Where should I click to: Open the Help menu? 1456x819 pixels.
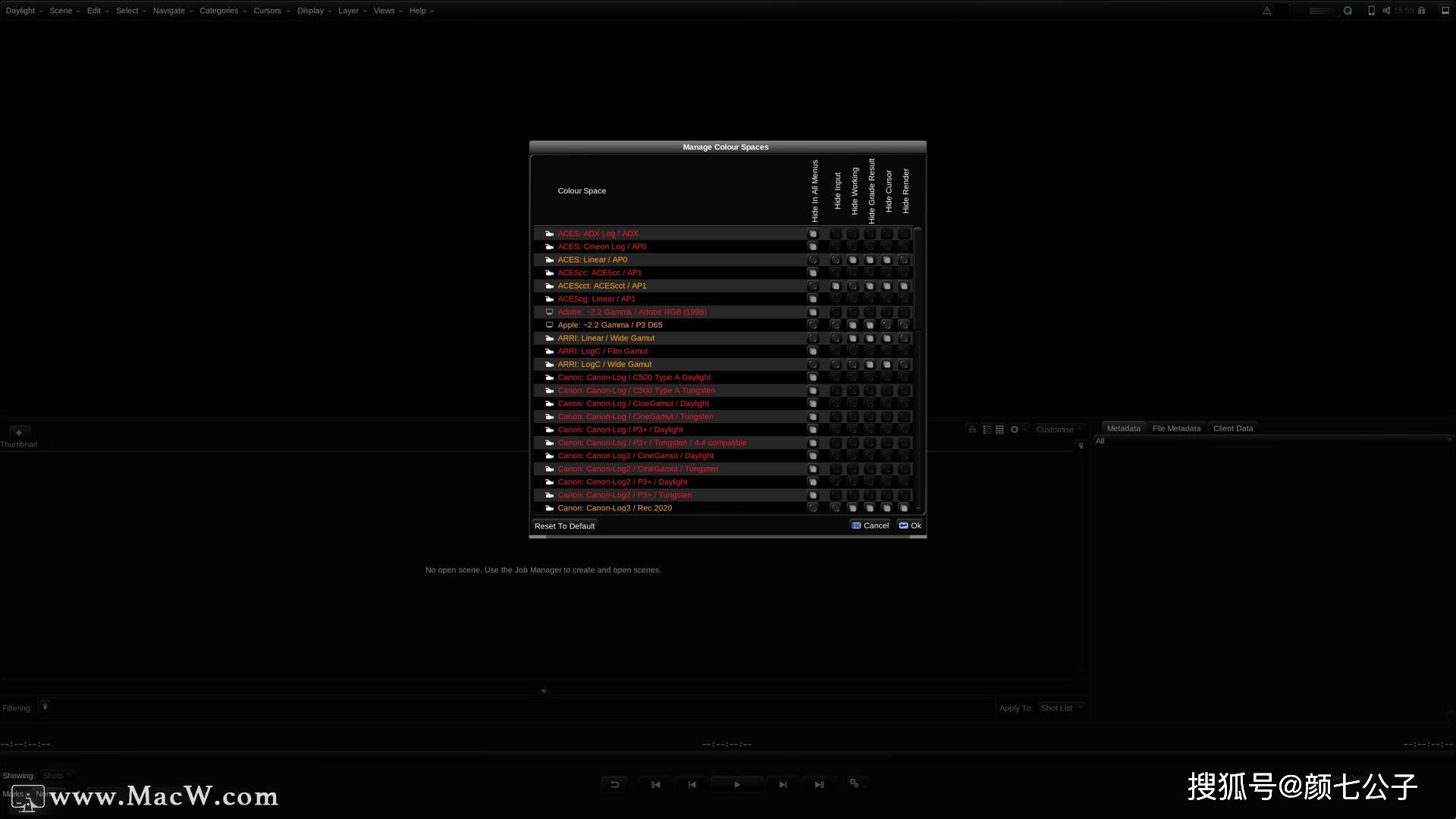[421, 11]
